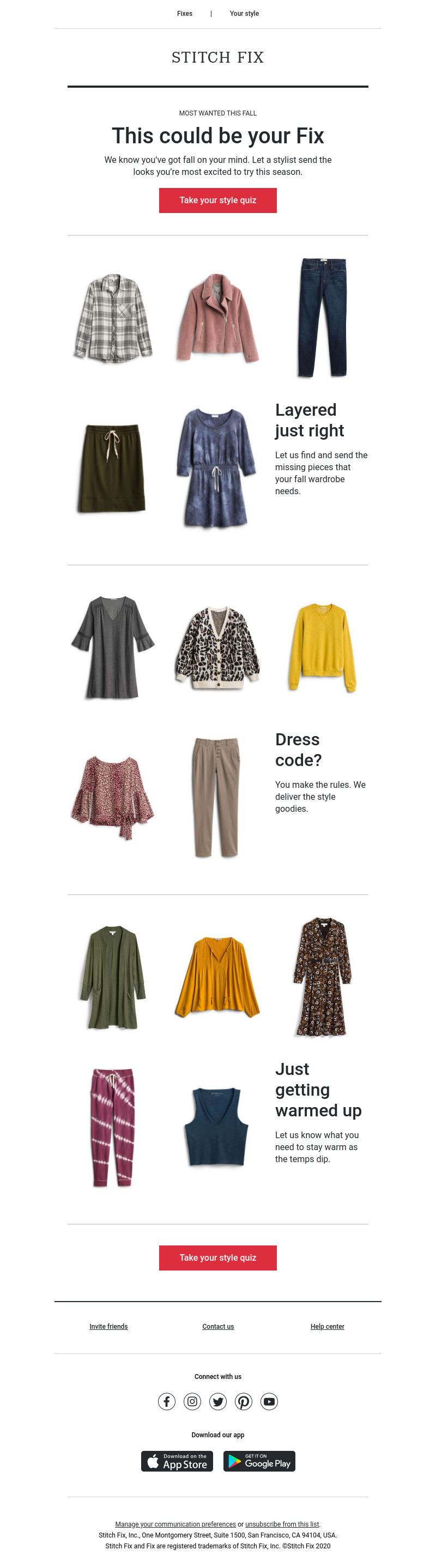Open the YouTube social icon

269,1402
